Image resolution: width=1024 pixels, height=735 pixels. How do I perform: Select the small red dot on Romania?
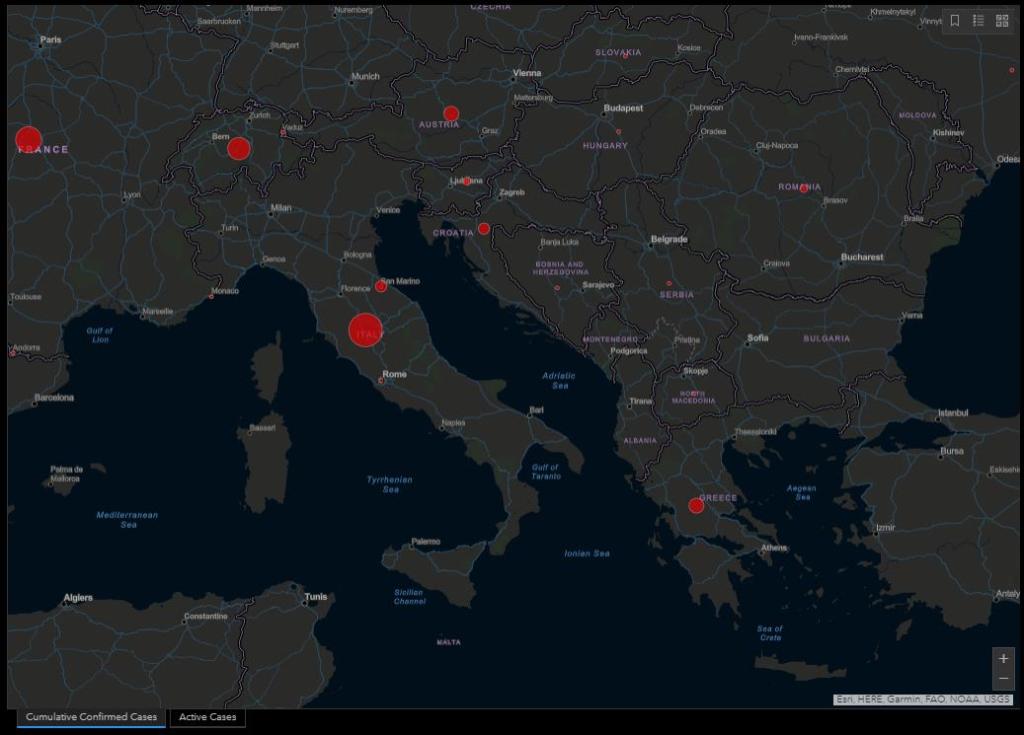pyautogui.click(x=804, y=188)
